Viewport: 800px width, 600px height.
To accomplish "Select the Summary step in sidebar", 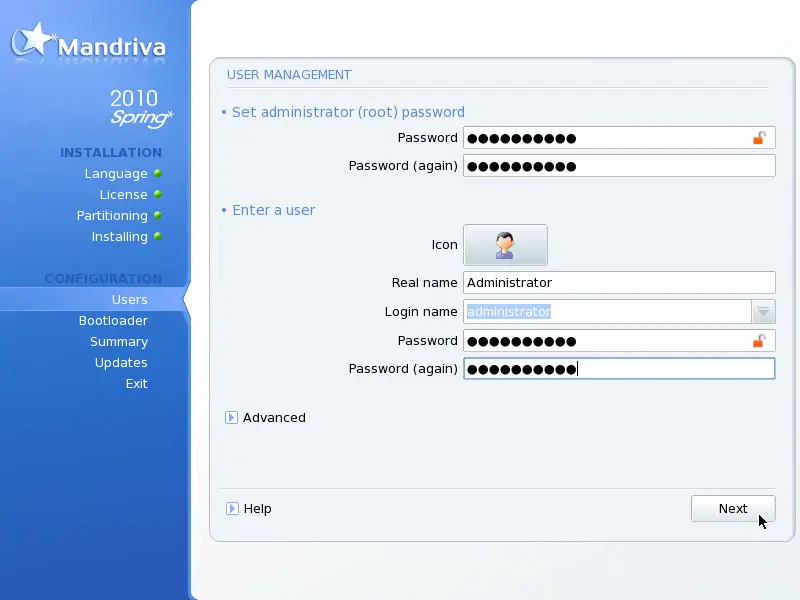I will [119, 341].
